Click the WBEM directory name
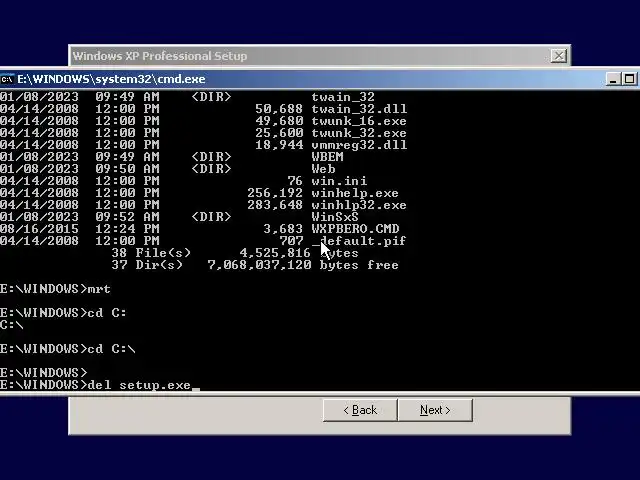 pos(327,157)
